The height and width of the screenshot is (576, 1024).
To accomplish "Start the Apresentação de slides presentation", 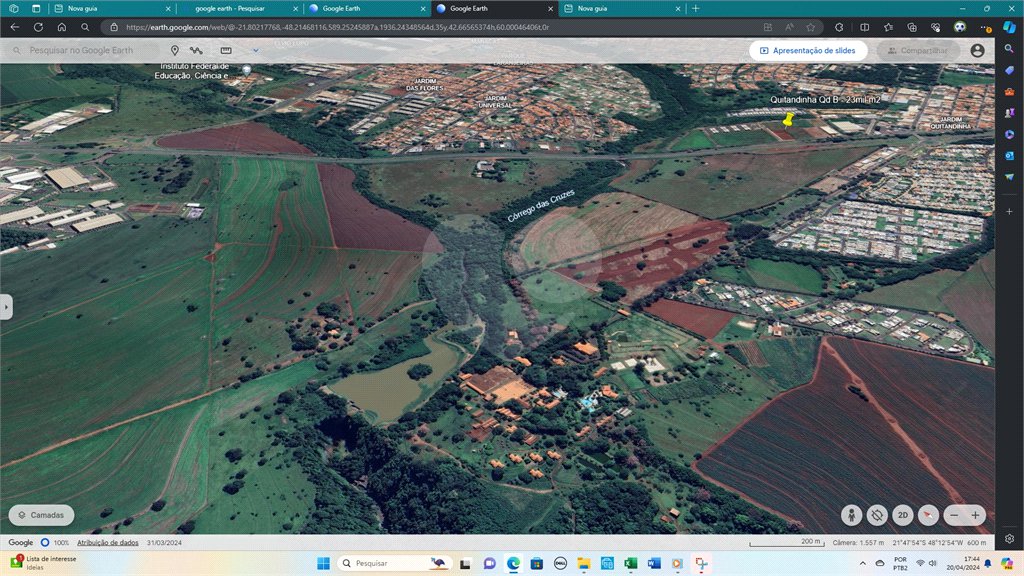I will (x=808, y=50).
